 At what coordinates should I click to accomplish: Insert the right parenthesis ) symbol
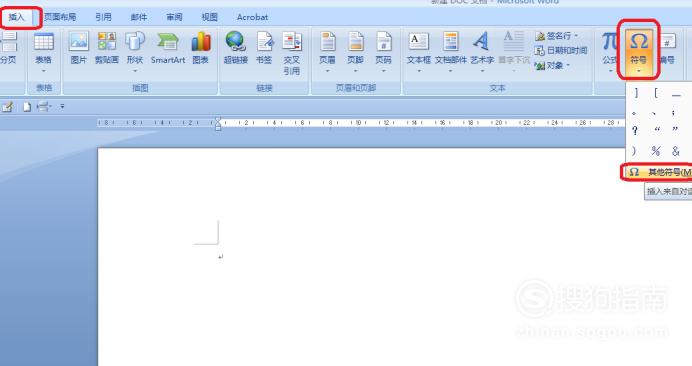pyautogui.click(x=634, y=151)
